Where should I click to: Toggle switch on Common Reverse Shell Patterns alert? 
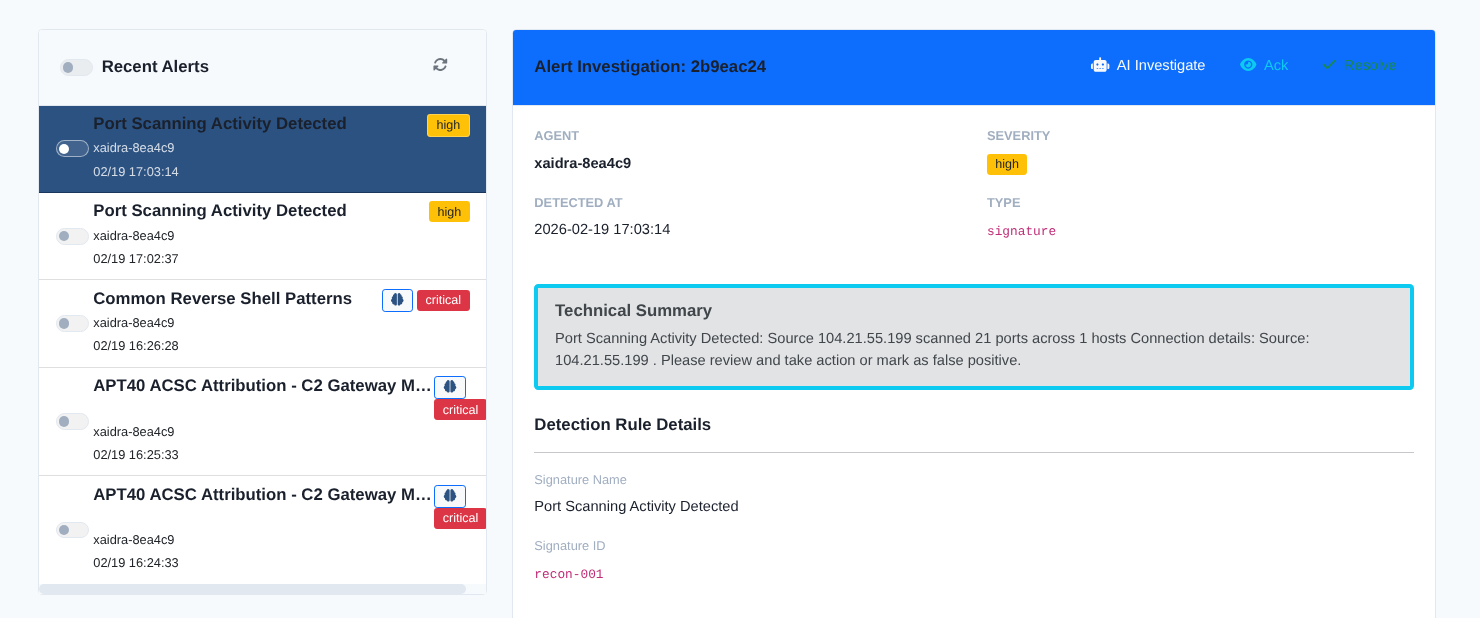[x=72, y=323]
